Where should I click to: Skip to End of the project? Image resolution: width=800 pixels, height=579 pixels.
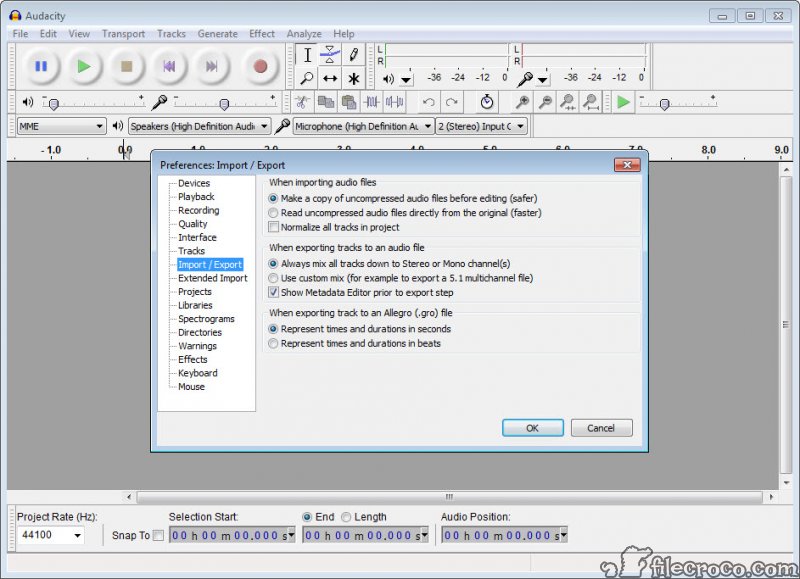(x=211, y=66)
